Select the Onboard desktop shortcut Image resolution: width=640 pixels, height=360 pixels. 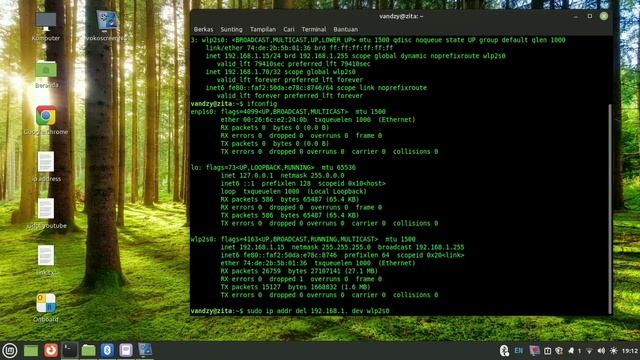pyautogui.click(x=46, y=308)
